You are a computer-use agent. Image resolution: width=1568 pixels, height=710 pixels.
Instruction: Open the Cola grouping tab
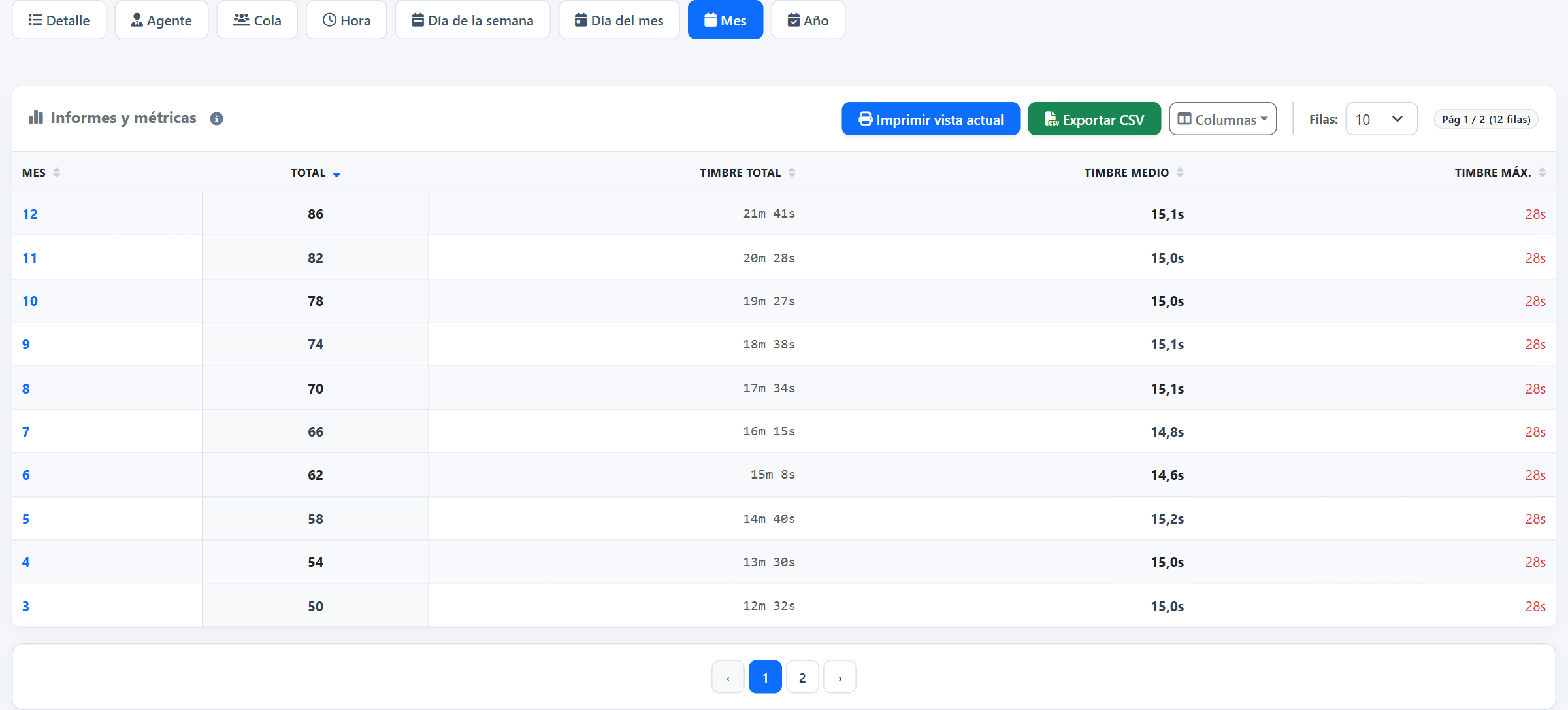pos(257,20)
